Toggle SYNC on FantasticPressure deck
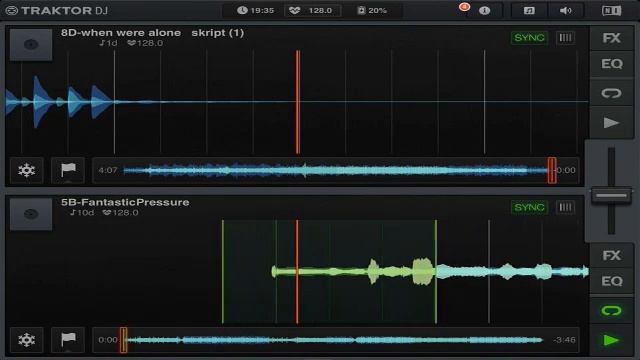This screenshot has height=360, width=640. (529, 207)
